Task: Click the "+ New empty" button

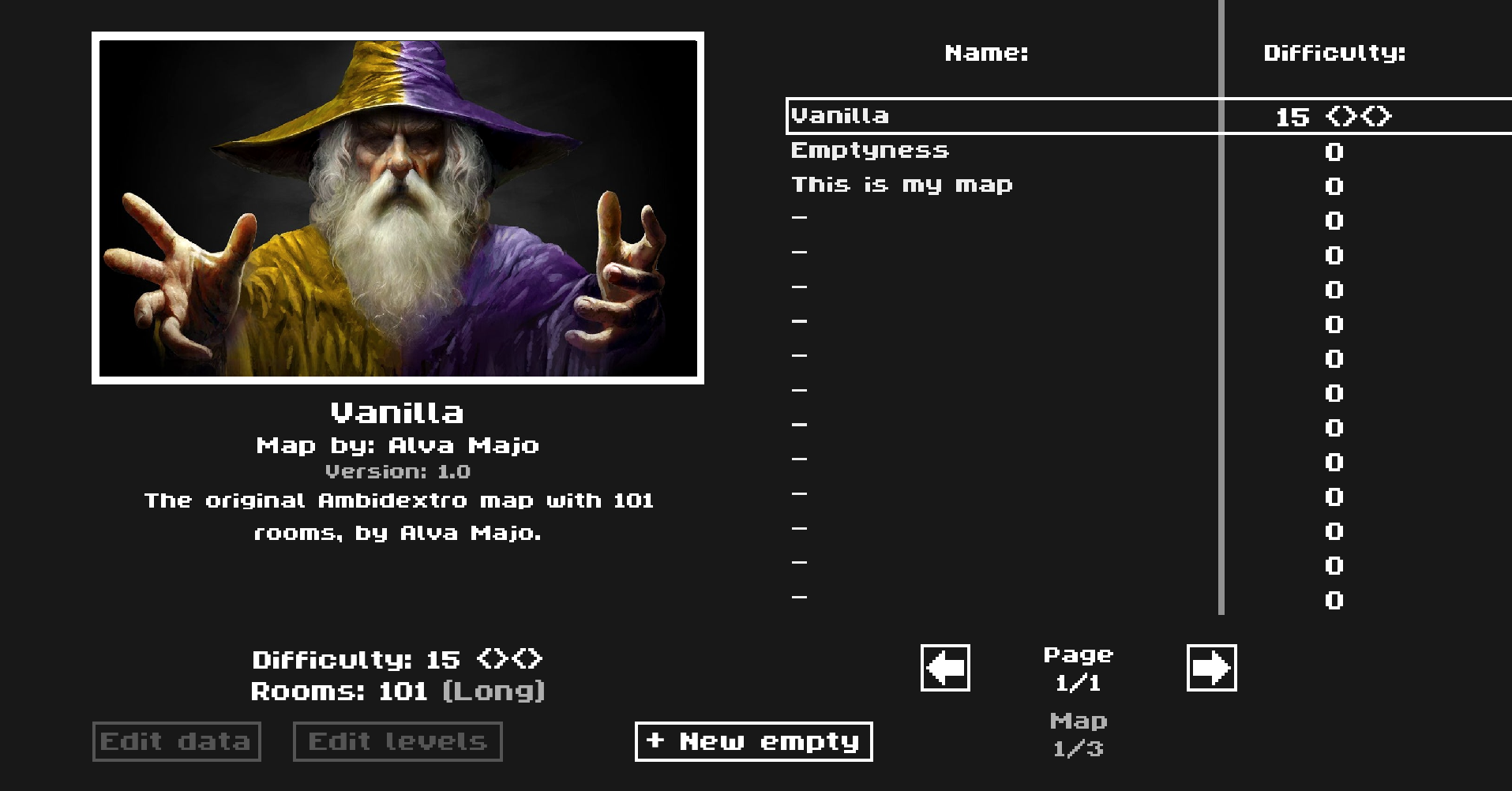Action: (x=753, y=741)
